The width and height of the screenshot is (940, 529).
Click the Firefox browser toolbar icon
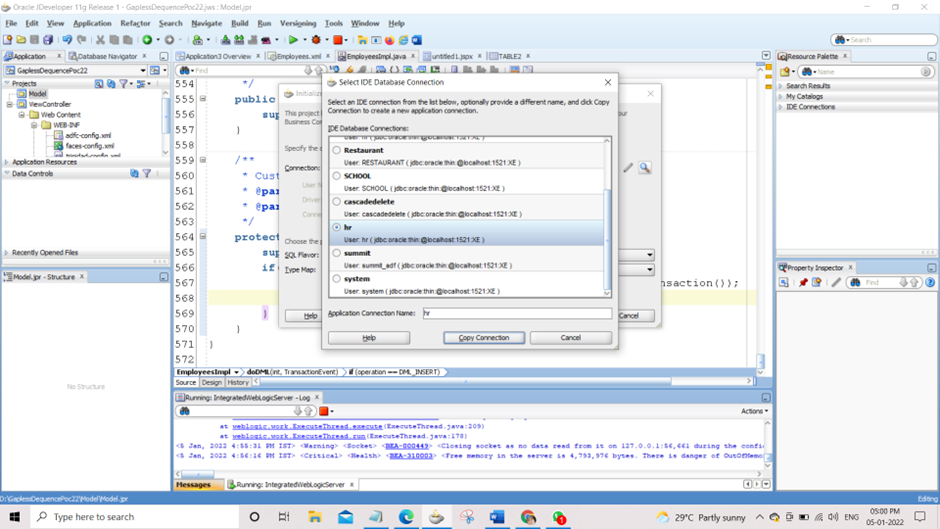point(390,40)
